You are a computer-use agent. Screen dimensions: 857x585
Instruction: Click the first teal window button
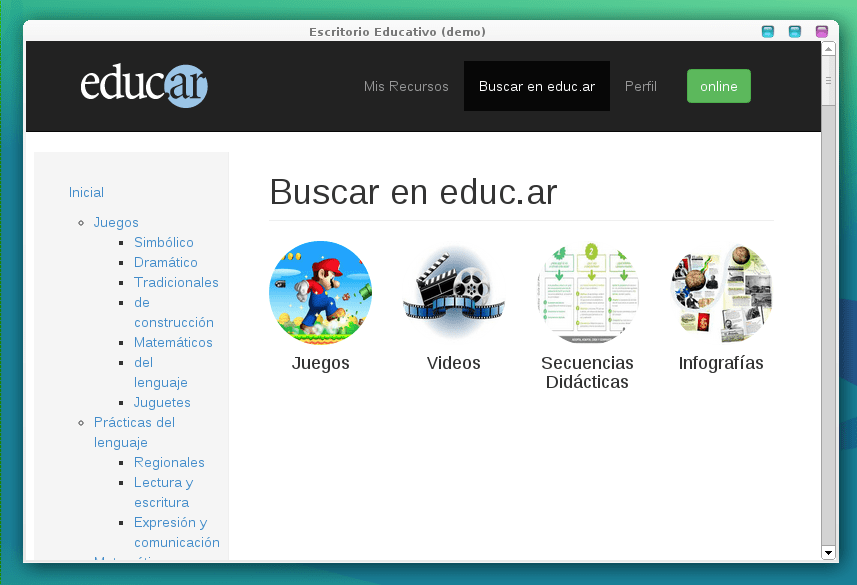coord(768,32)
